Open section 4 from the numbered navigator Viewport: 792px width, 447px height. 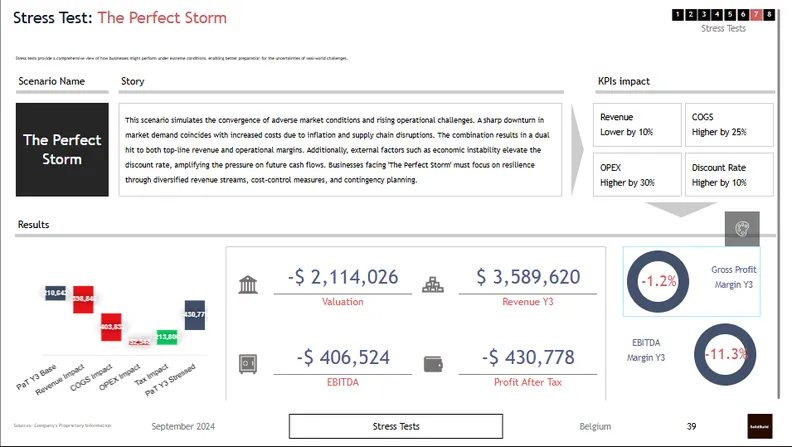click(x=717, y=15)
